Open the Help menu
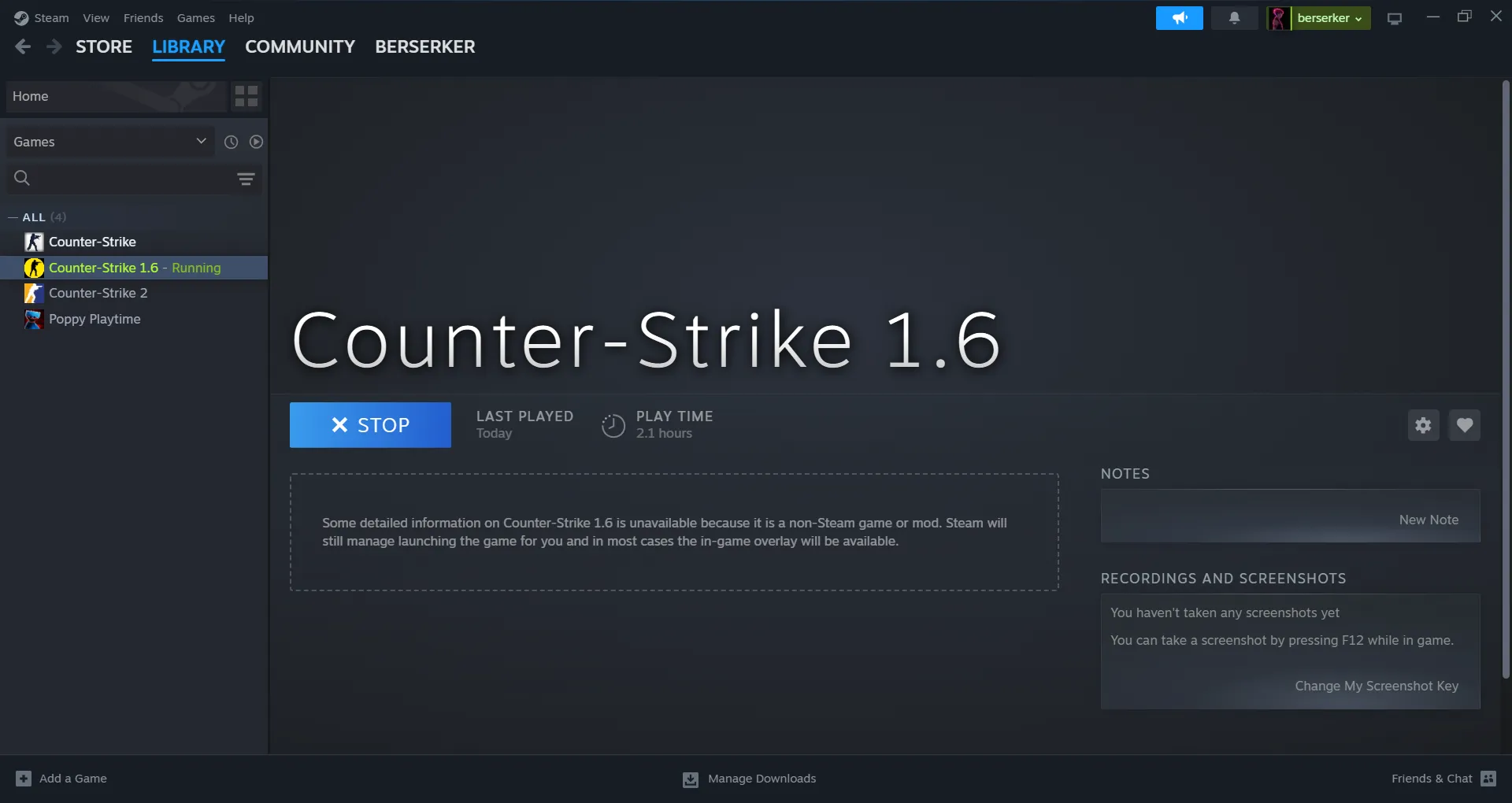 coord(241,18)
